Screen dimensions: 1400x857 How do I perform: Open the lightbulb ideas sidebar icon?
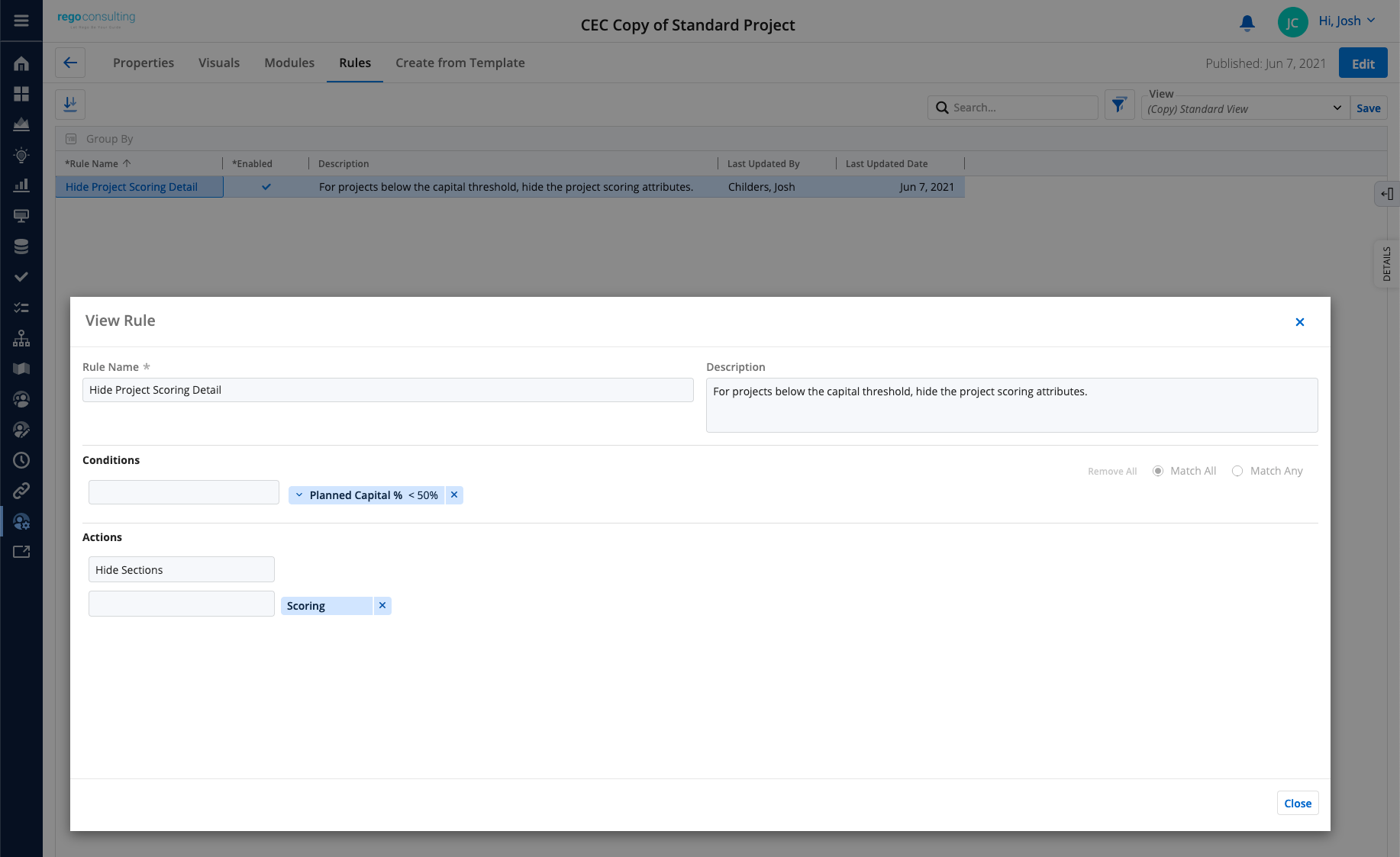click(x=21, y=155)
